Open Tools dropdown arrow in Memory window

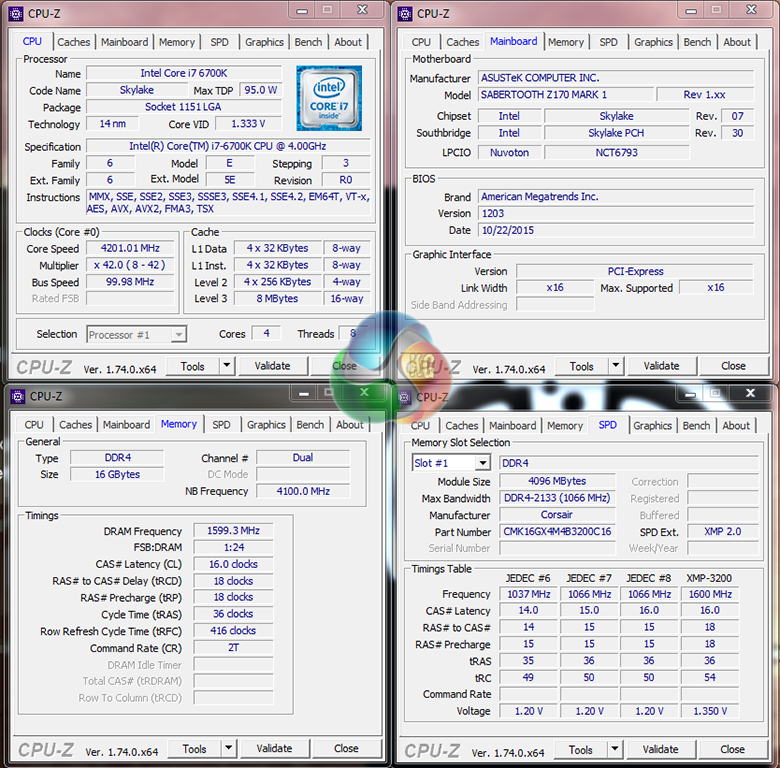(228, 748)
